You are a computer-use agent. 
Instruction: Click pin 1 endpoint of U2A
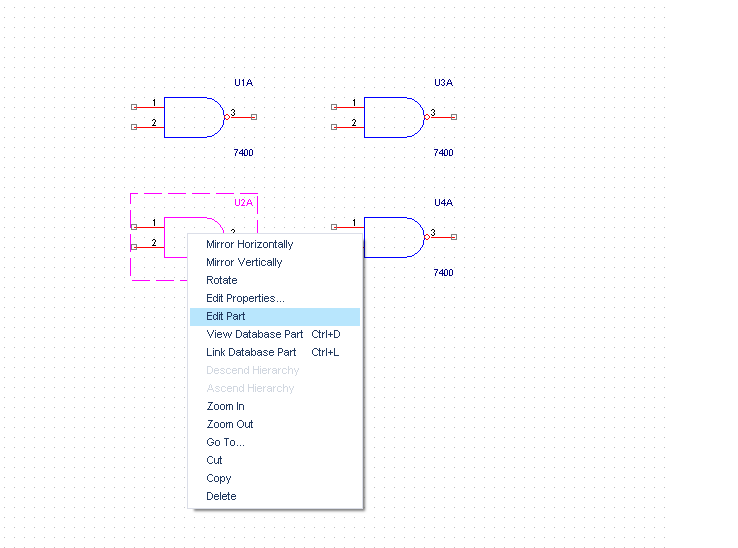click(134, 227)
